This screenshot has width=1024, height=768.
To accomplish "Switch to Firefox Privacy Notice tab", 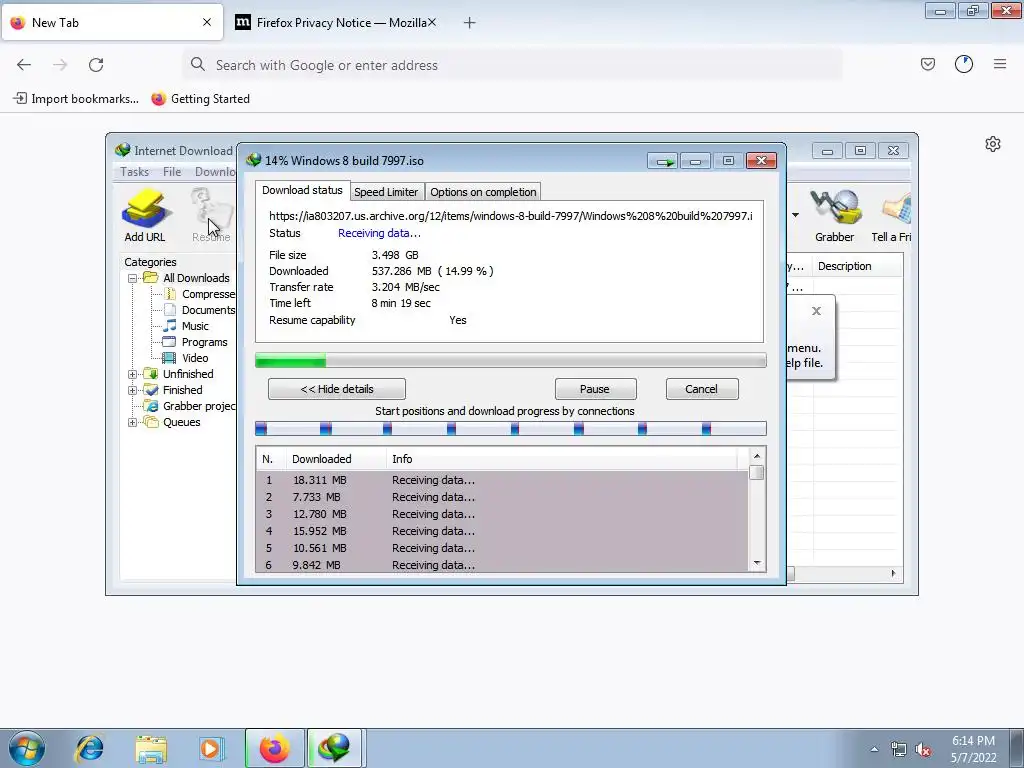I will [x=336, y=23].
